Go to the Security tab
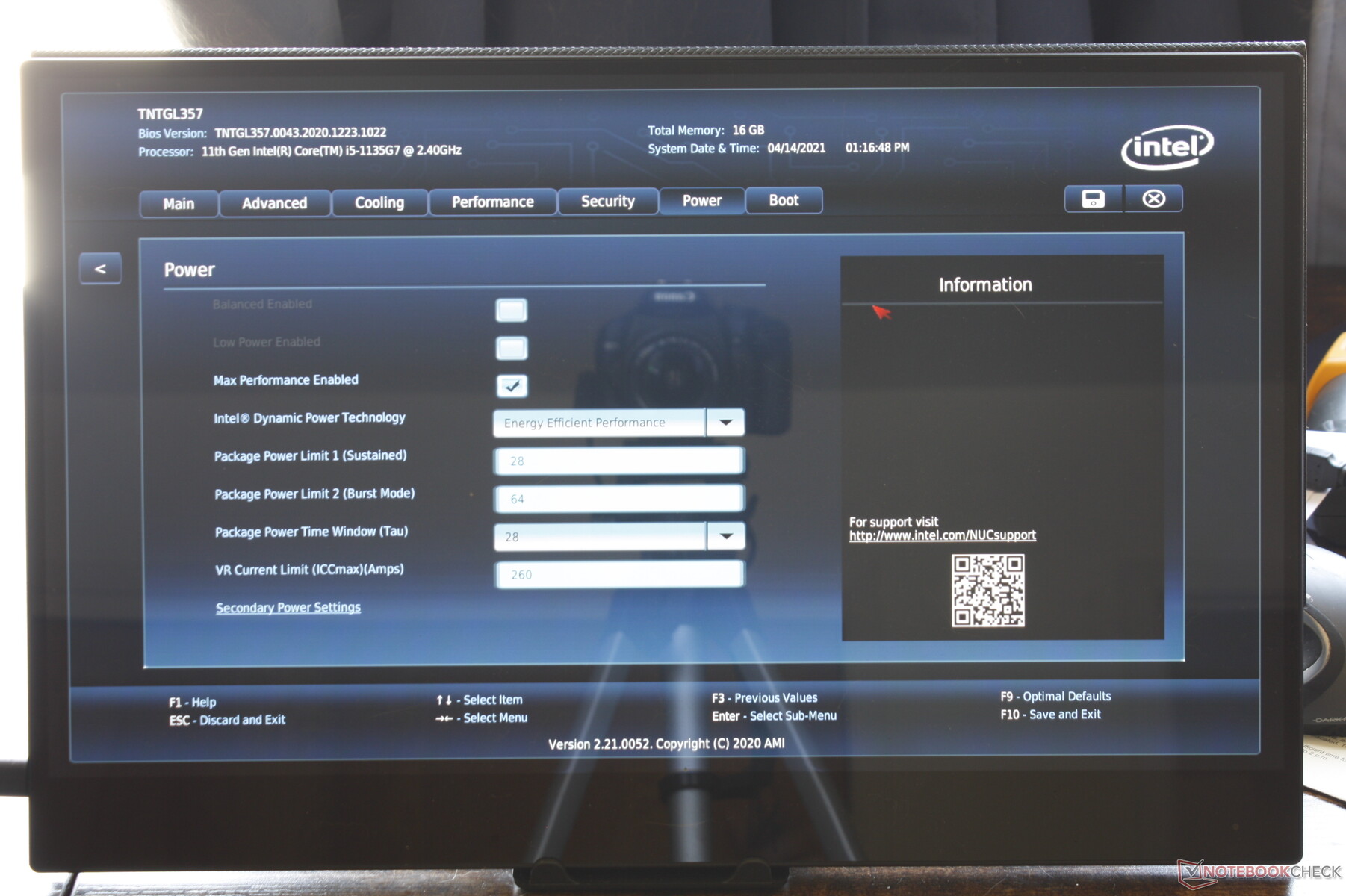 click(608, 201)
